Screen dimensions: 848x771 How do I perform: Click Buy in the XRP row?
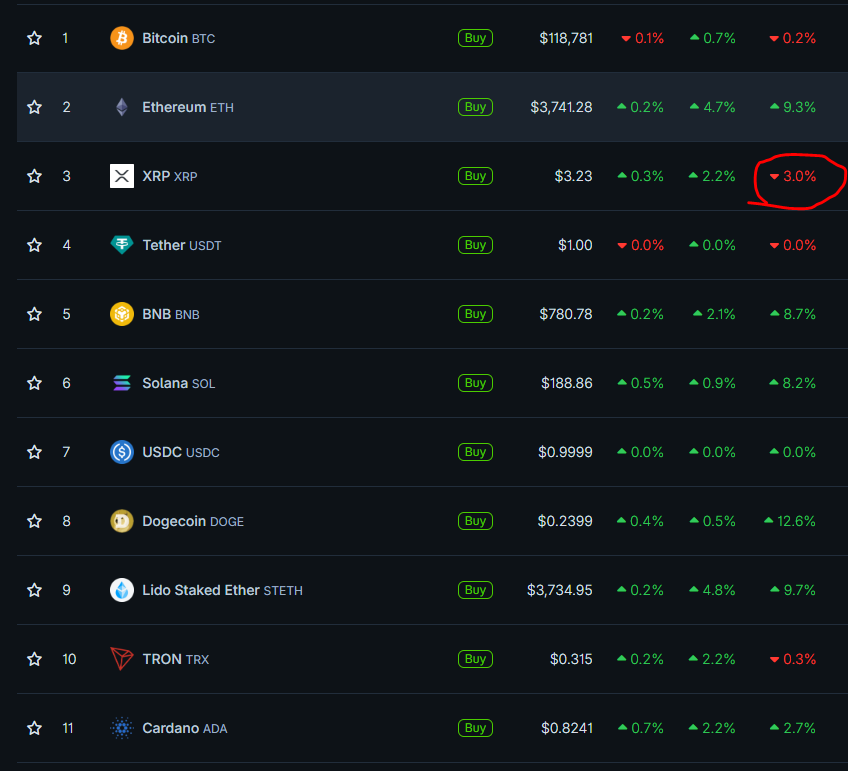(x=475, y=176)
